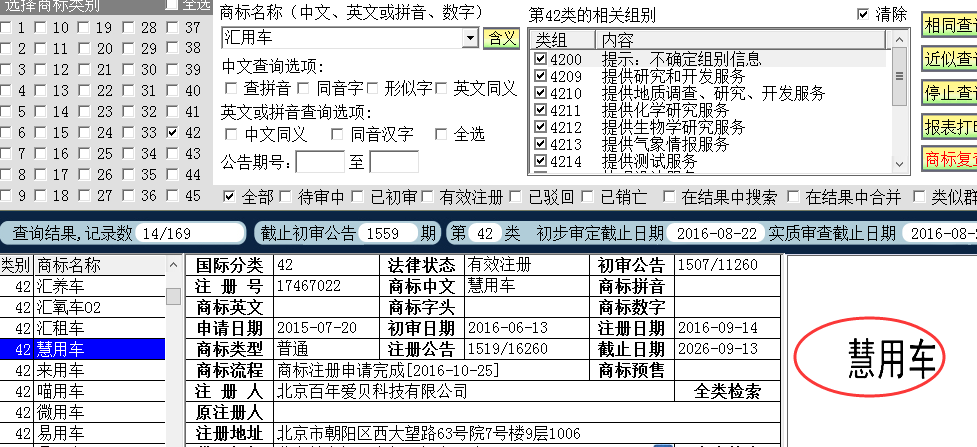977x447 pixels.
Task: Filter by 已销亡 status
Action: coord(588,197)
